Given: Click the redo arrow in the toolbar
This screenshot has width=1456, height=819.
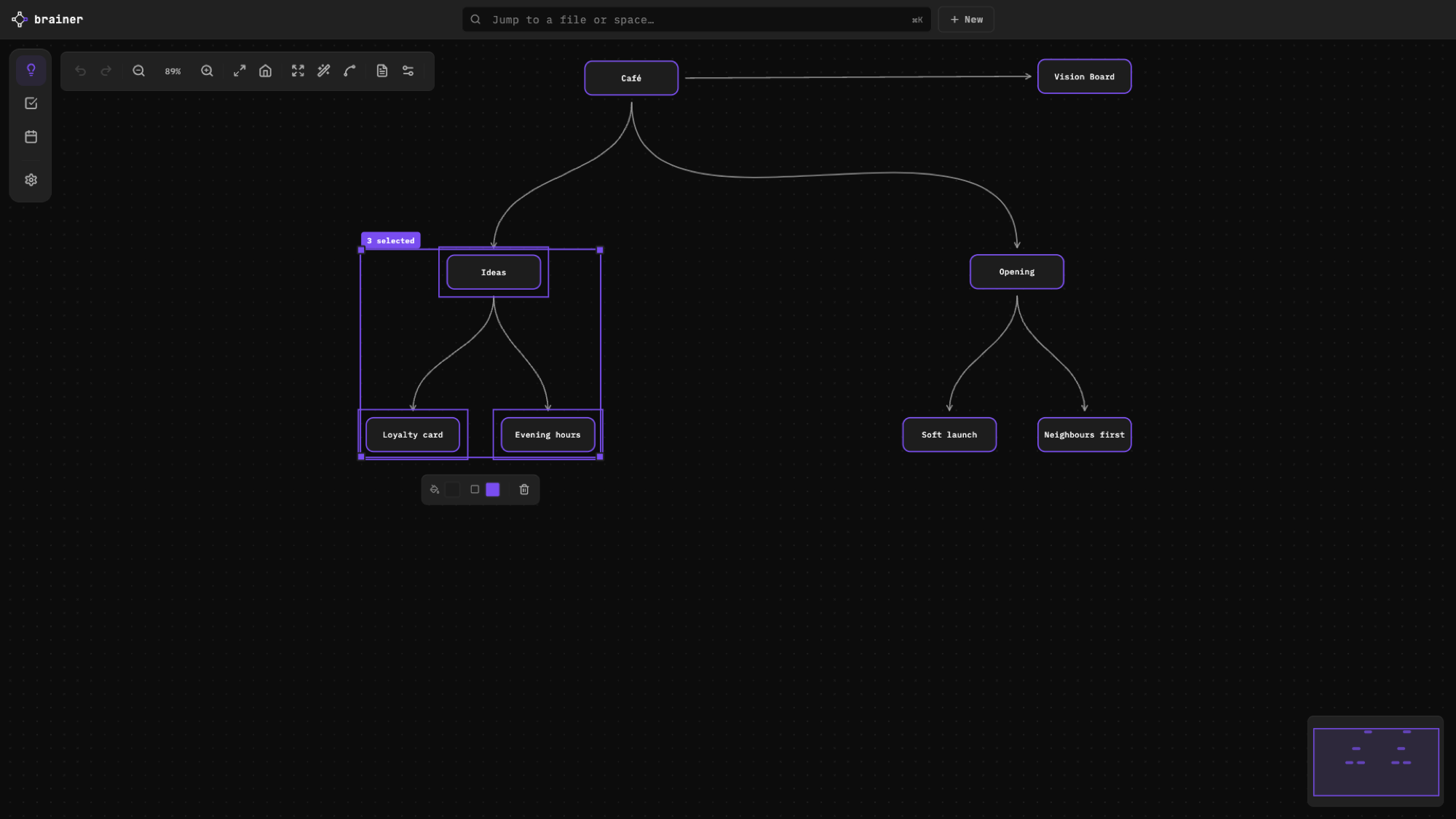Looking at the screenshot, I should point(106,71).
